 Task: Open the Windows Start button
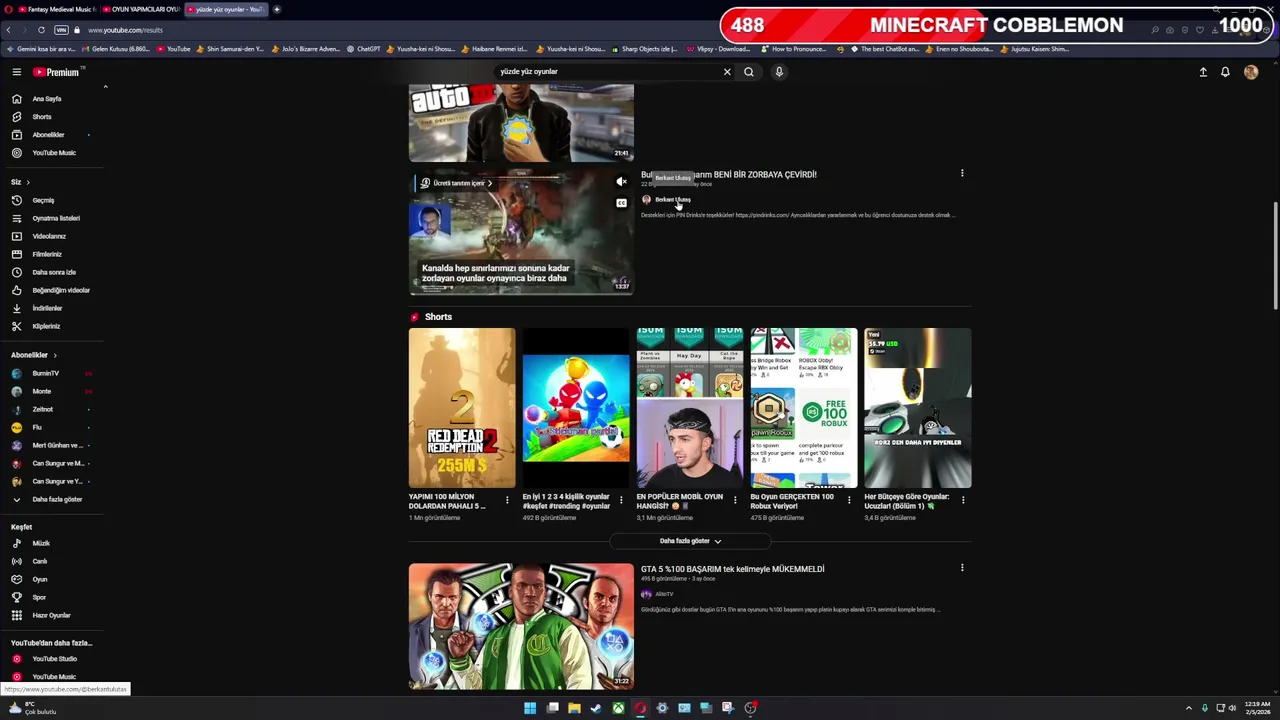coord(530,708)
